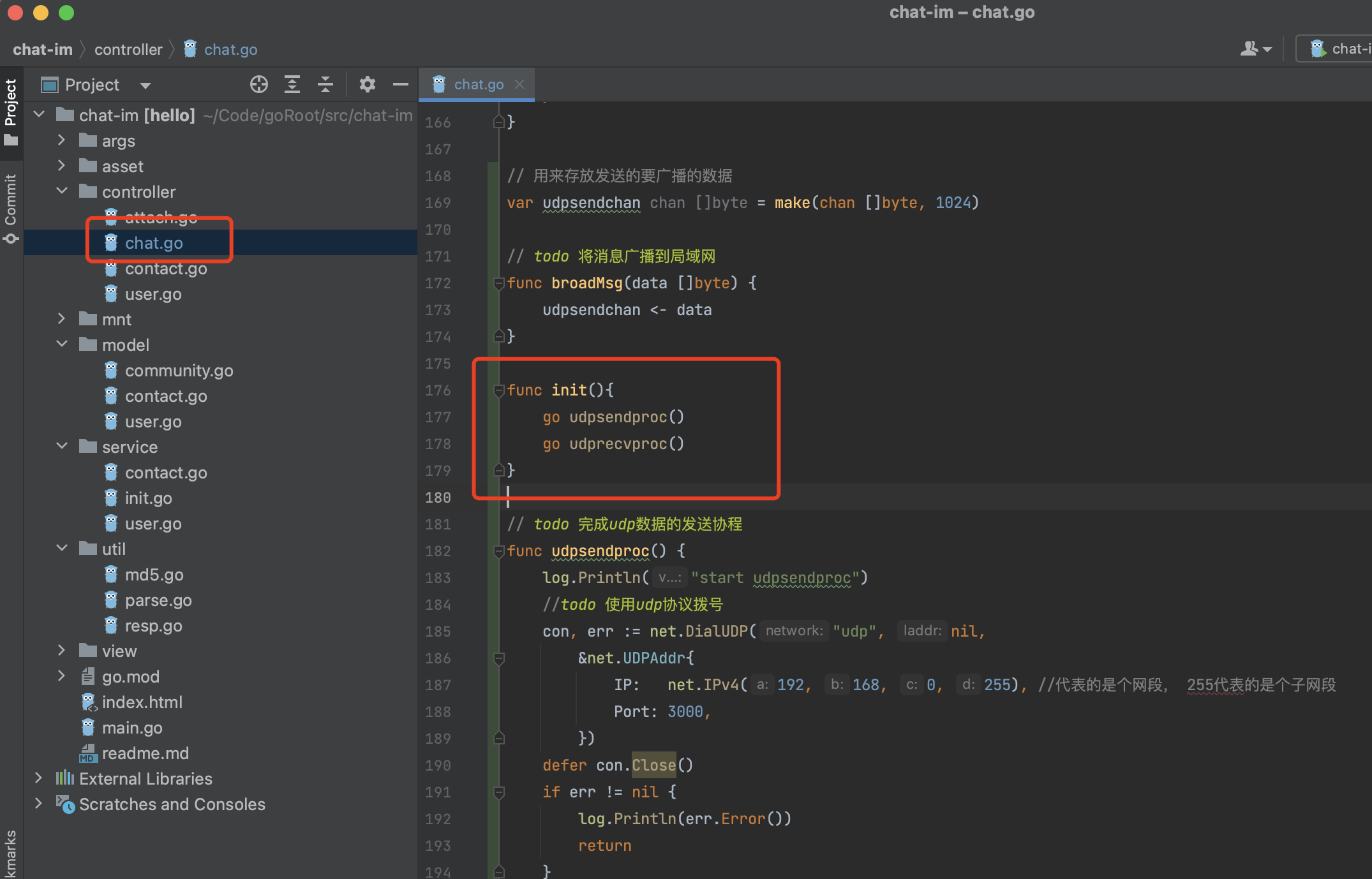Fold the broadMsg function at line 172
Viewport: 1372px width, 879px height.
499,283
